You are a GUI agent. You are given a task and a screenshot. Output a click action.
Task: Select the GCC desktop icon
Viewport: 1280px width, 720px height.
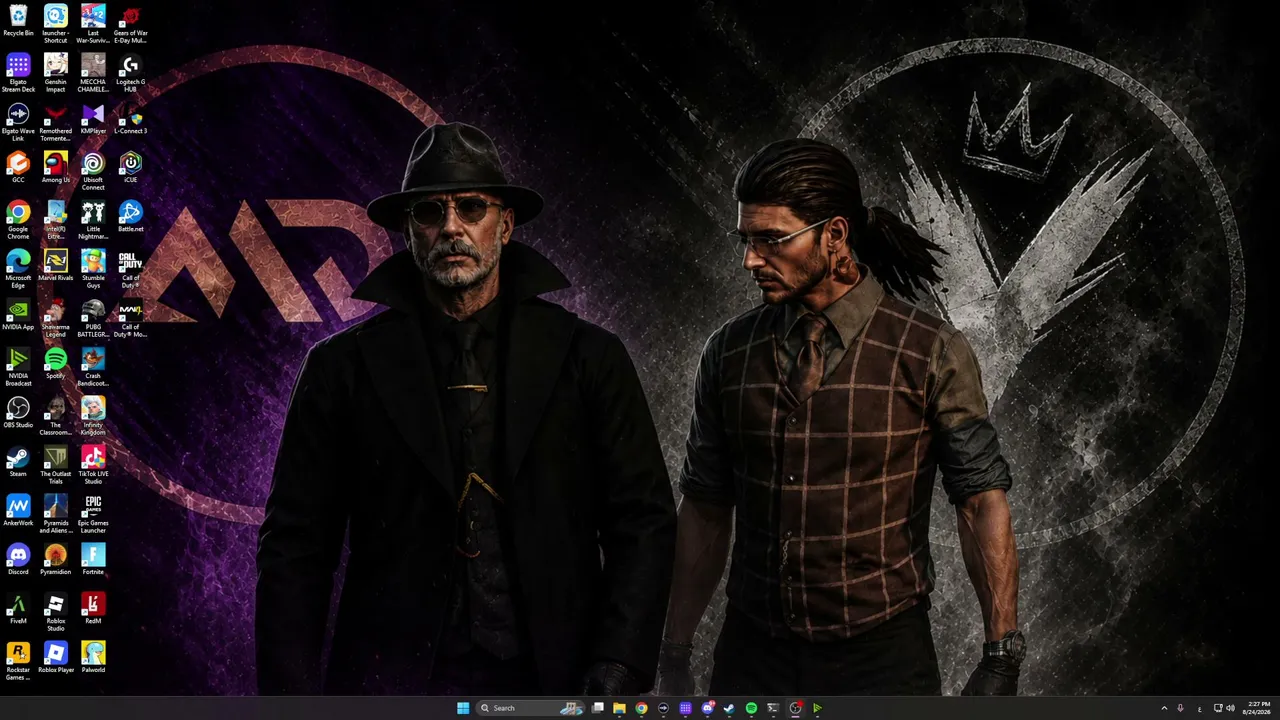coord(18,168)
